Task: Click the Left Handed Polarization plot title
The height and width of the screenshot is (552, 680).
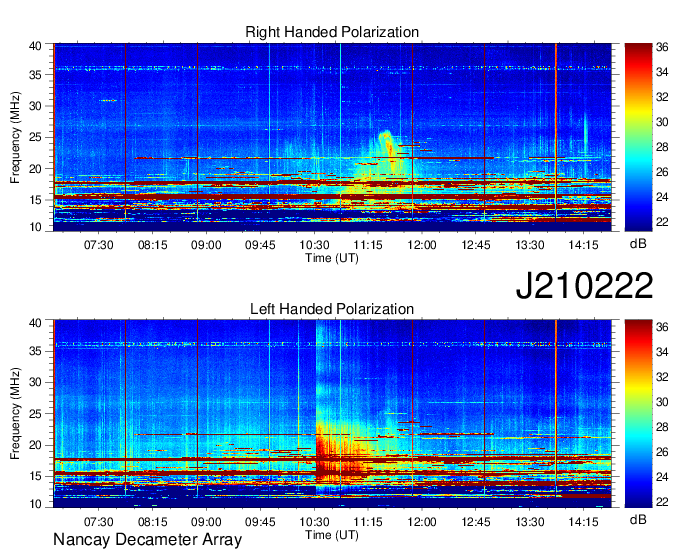Action: [332, 309]
